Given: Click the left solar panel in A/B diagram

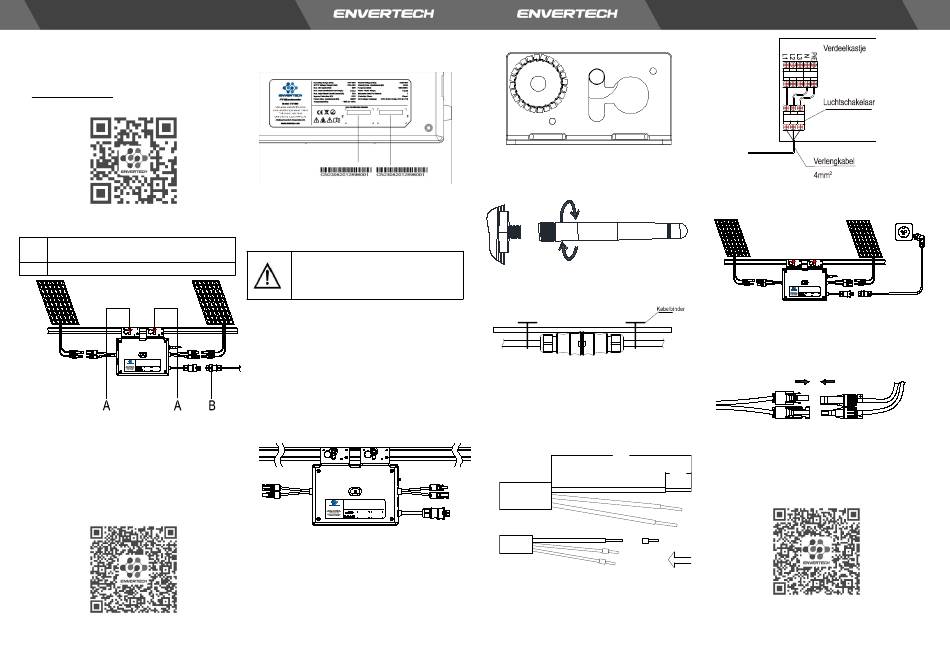Looking at the screenshot, I should coord(58,302).
